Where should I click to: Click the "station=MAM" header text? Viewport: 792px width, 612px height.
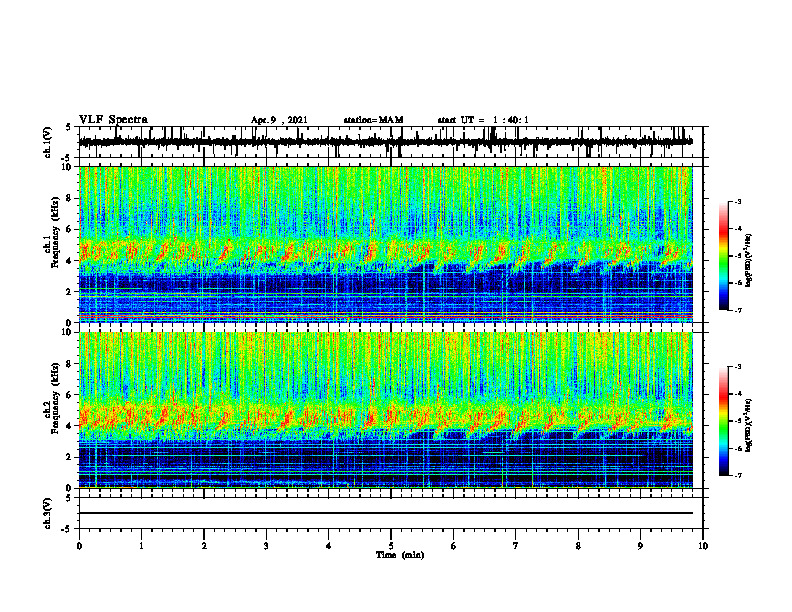[x=373, y=120]
